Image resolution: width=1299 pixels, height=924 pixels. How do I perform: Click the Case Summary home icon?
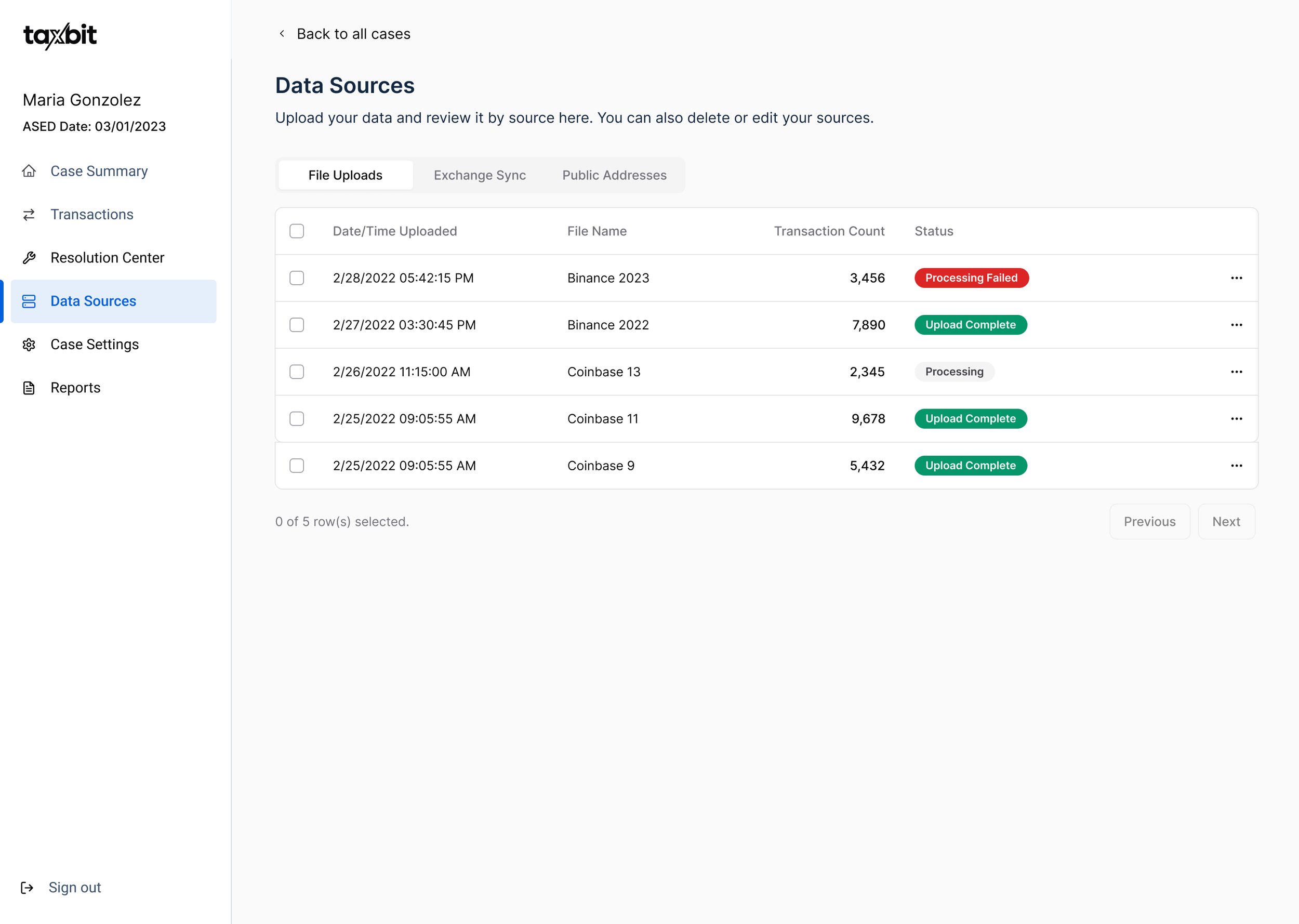click(x=29, y=171)
